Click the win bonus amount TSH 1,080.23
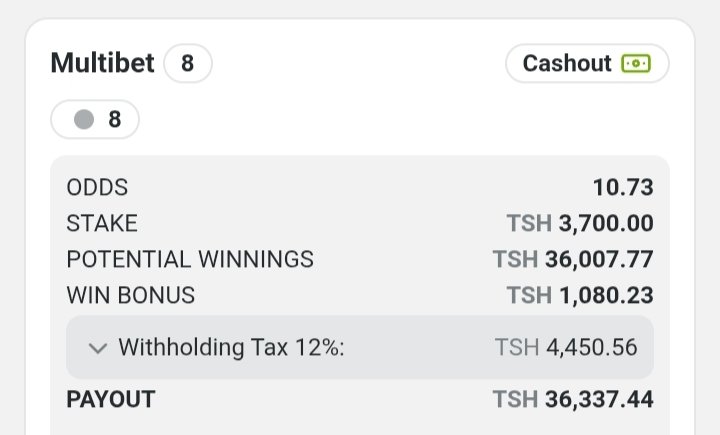Screen dimensions: 720x435 (x=580, y=295)
